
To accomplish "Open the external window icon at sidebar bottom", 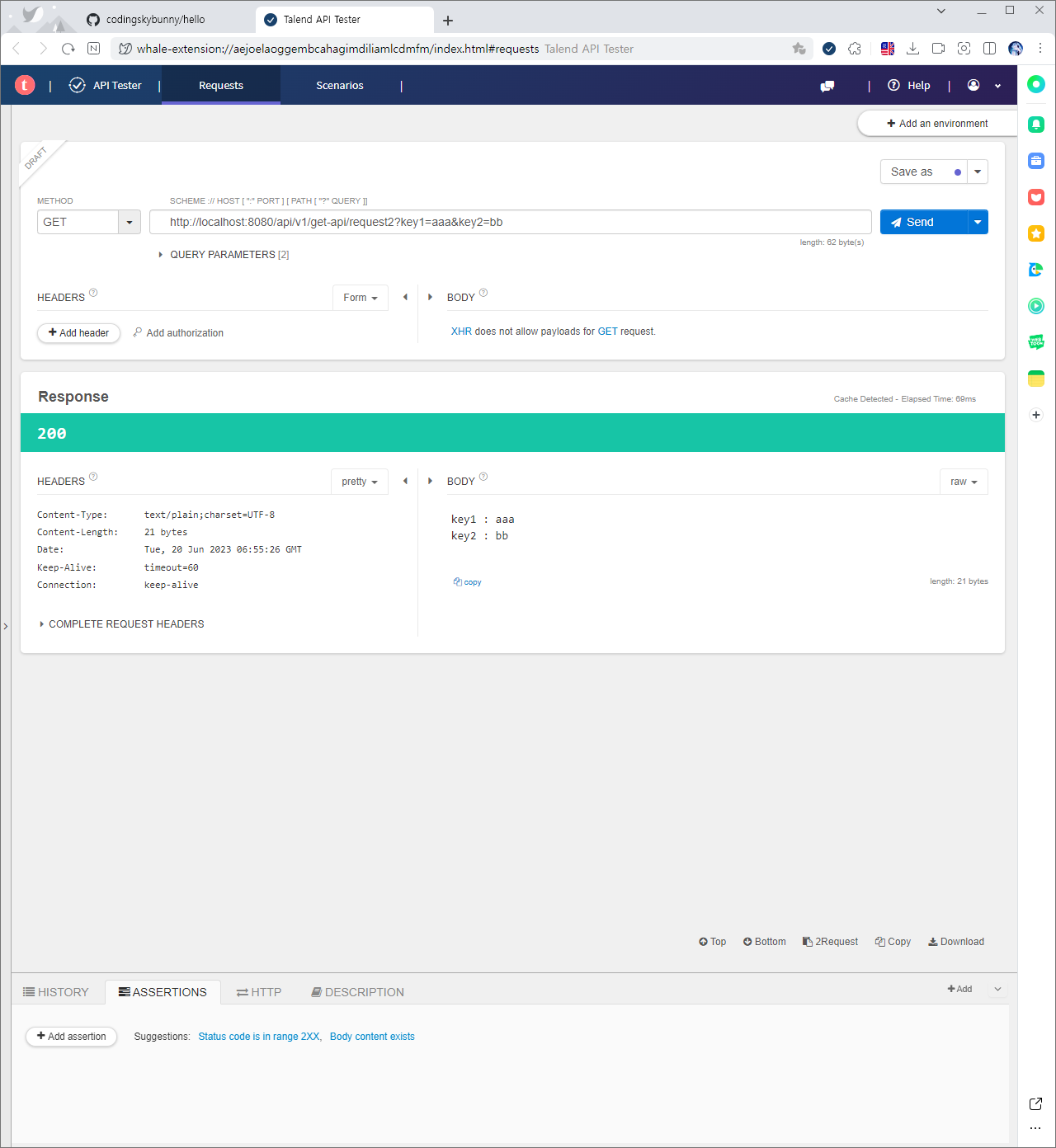I will point(1036,1103).
